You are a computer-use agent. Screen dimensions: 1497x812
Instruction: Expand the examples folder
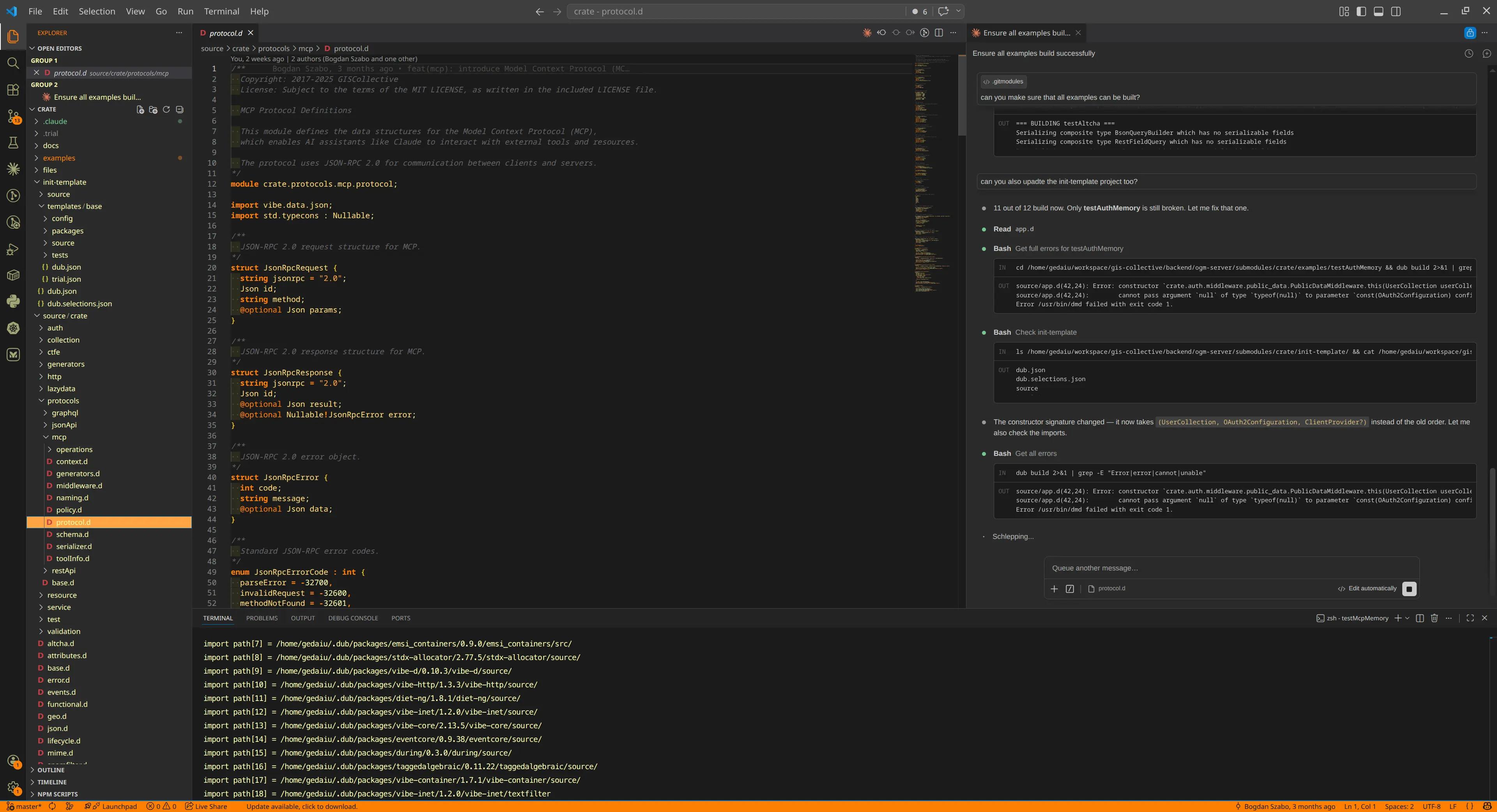point(59,158)
